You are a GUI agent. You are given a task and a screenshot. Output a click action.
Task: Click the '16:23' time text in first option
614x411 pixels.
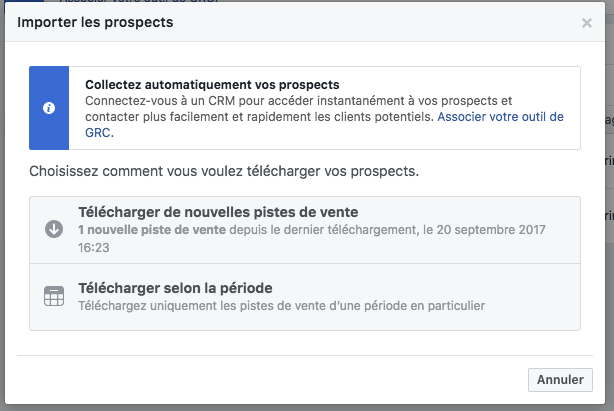94,247
